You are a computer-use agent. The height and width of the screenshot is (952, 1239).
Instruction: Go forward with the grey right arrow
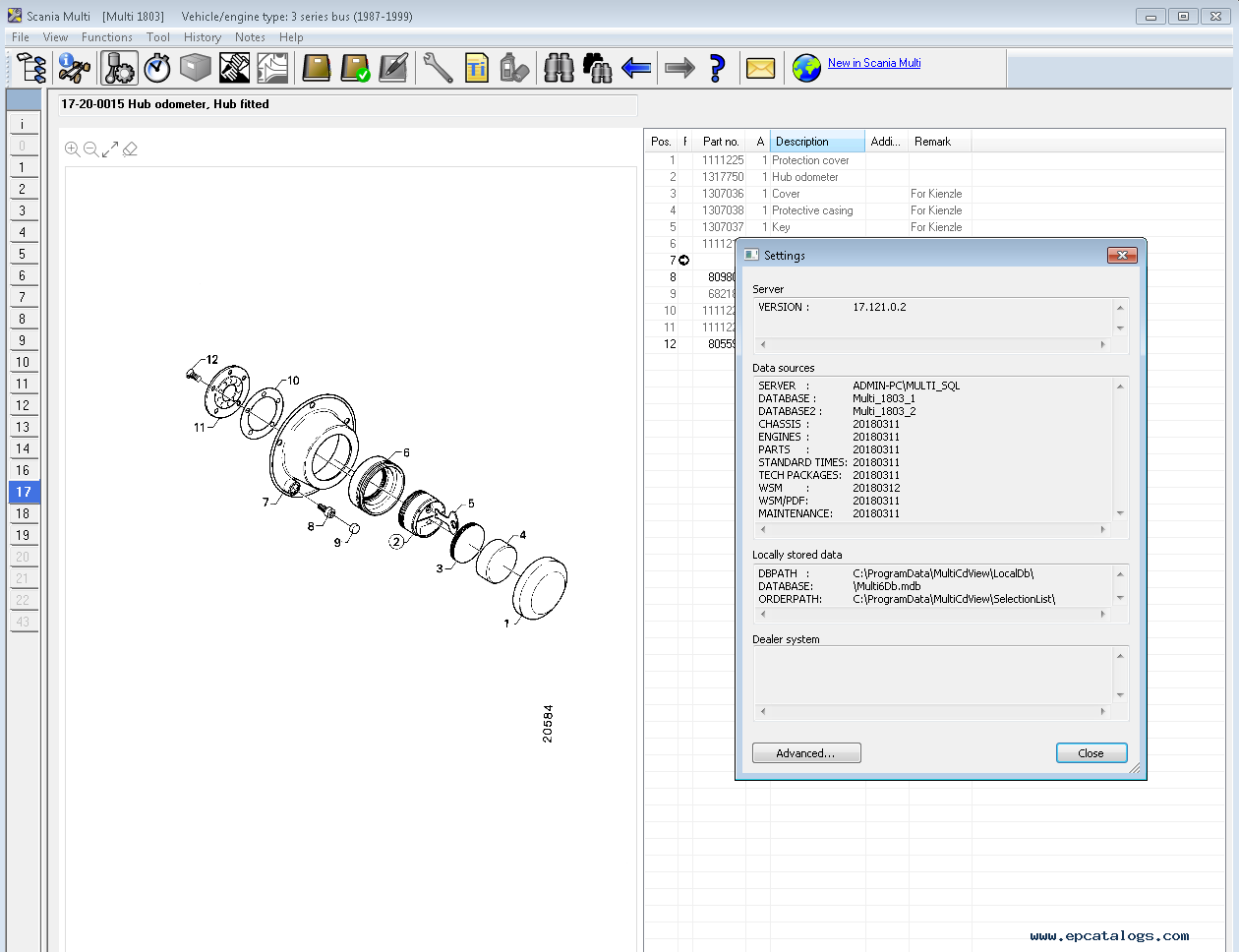coord(679,68)
